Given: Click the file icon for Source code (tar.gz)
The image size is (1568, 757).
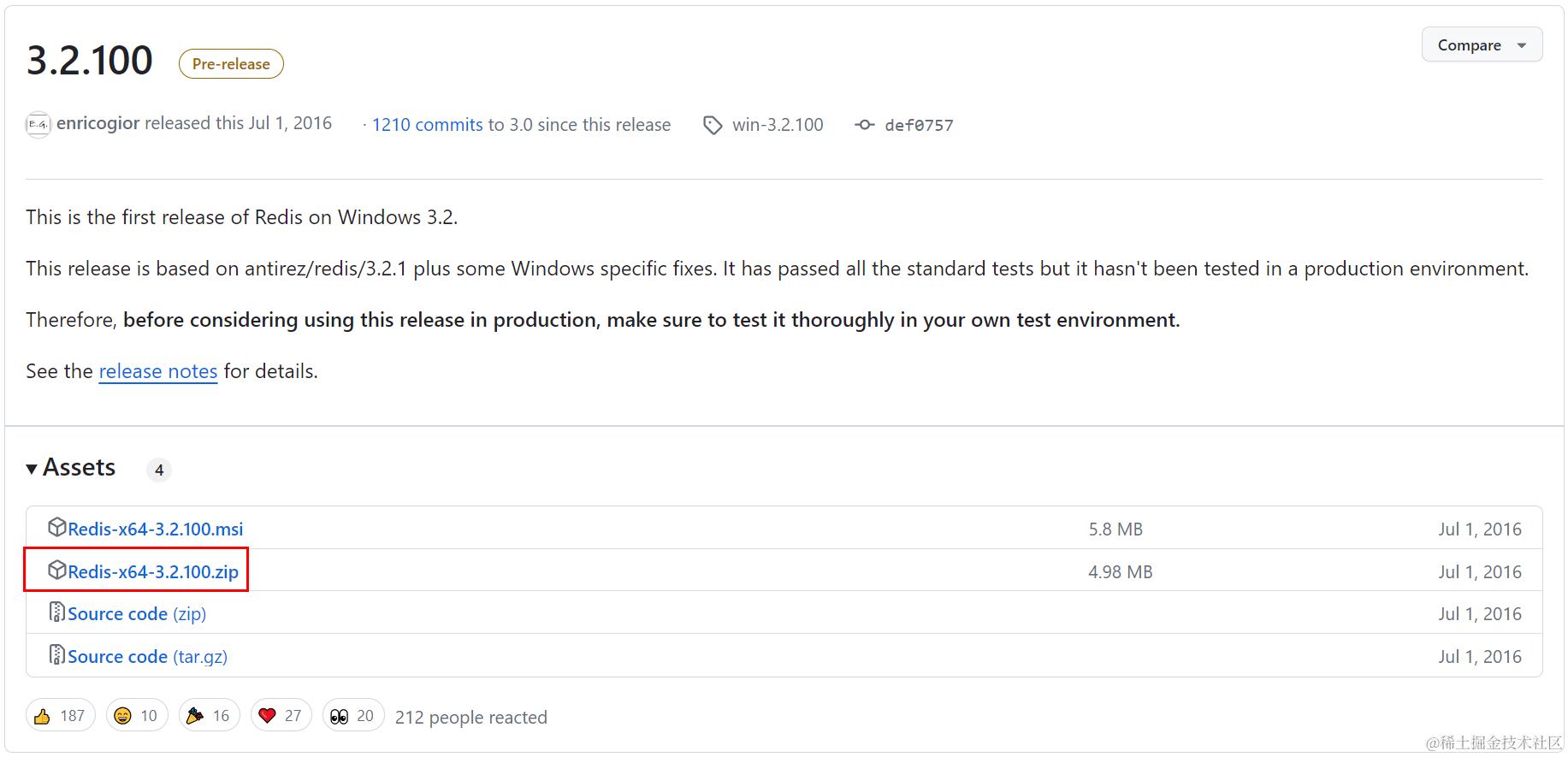Looking at the screenshot, I should [x=57, y=654].
